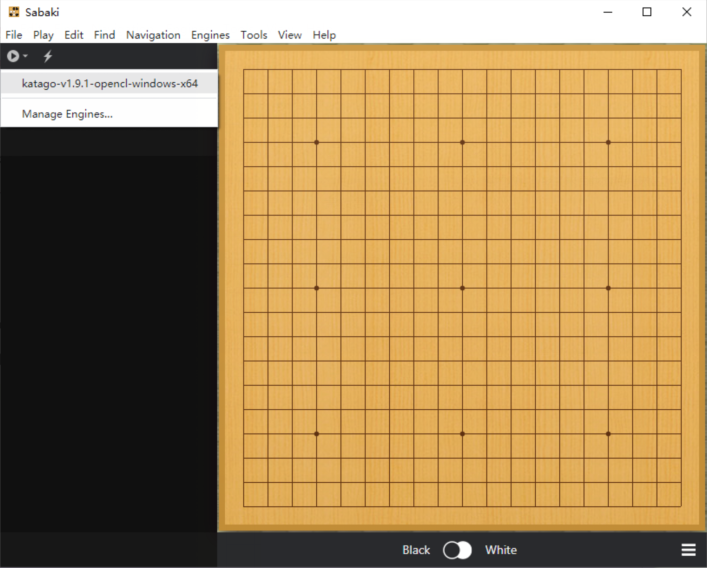This screenshot has width=707, height=568.
Task: Maximize the Sabaki window
Action: 647,12
